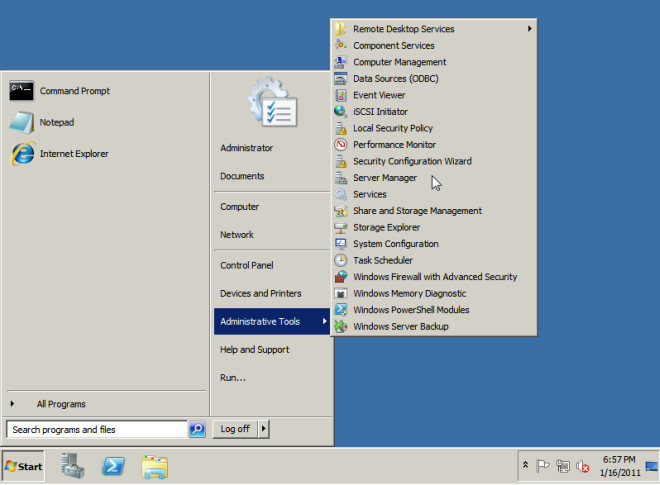The image size is (660, 485).
Task: Click the Windows Memory Diagnostic icon
Action: [341, 293]
